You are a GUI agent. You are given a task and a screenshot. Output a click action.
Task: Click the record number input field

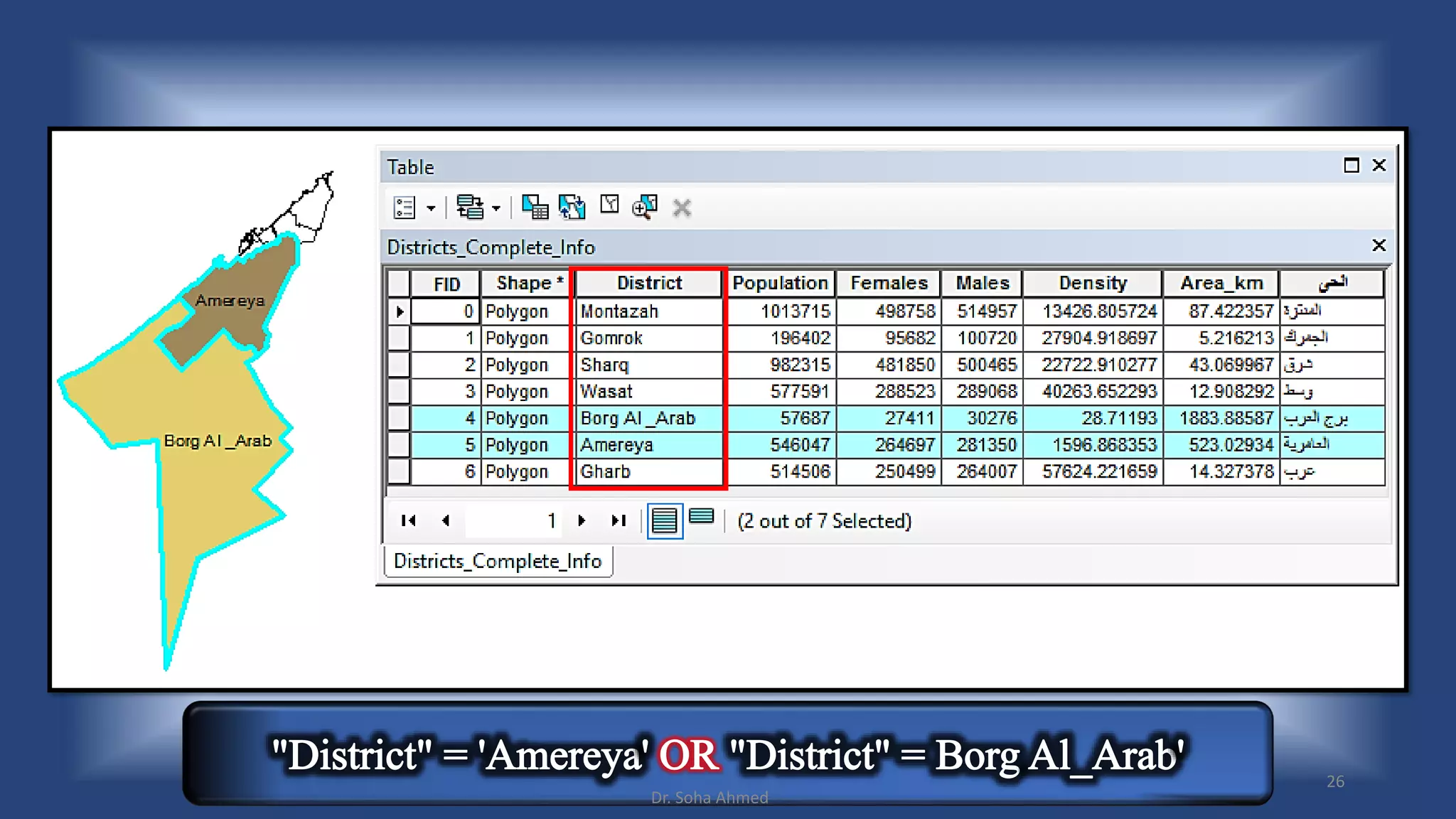(513, 521)
